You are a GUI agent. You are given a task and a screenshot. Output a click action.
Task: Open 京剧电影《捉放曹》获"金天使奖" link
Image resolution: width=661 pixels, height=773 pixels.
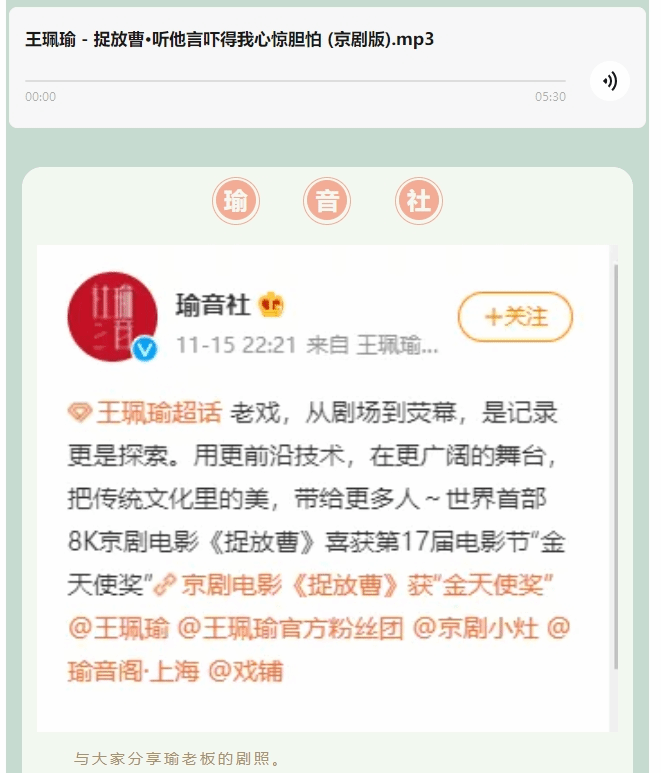[x=367, y=586]
